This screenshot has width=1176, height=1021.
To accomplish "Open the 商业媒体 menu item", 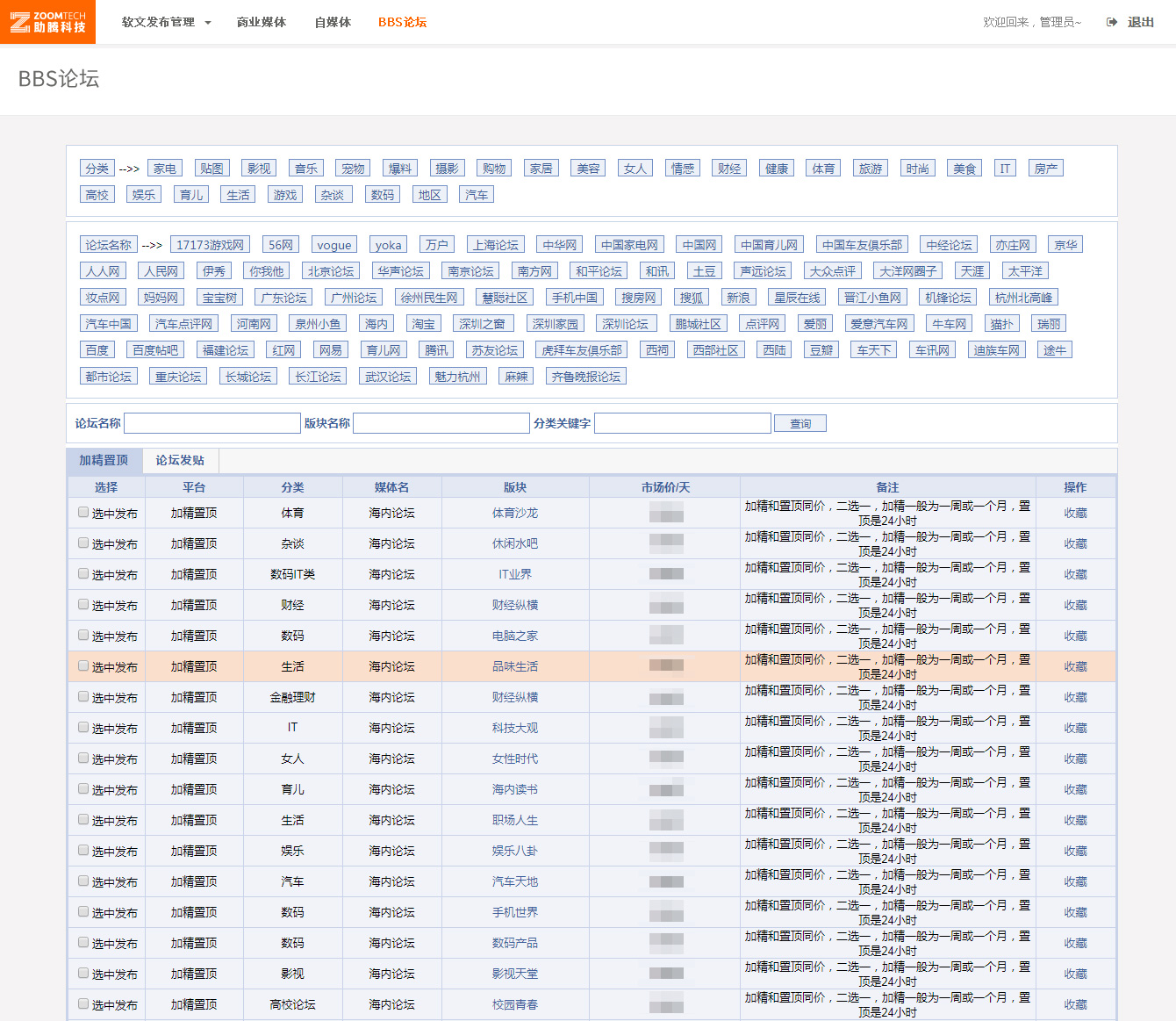I will point(262,22).
